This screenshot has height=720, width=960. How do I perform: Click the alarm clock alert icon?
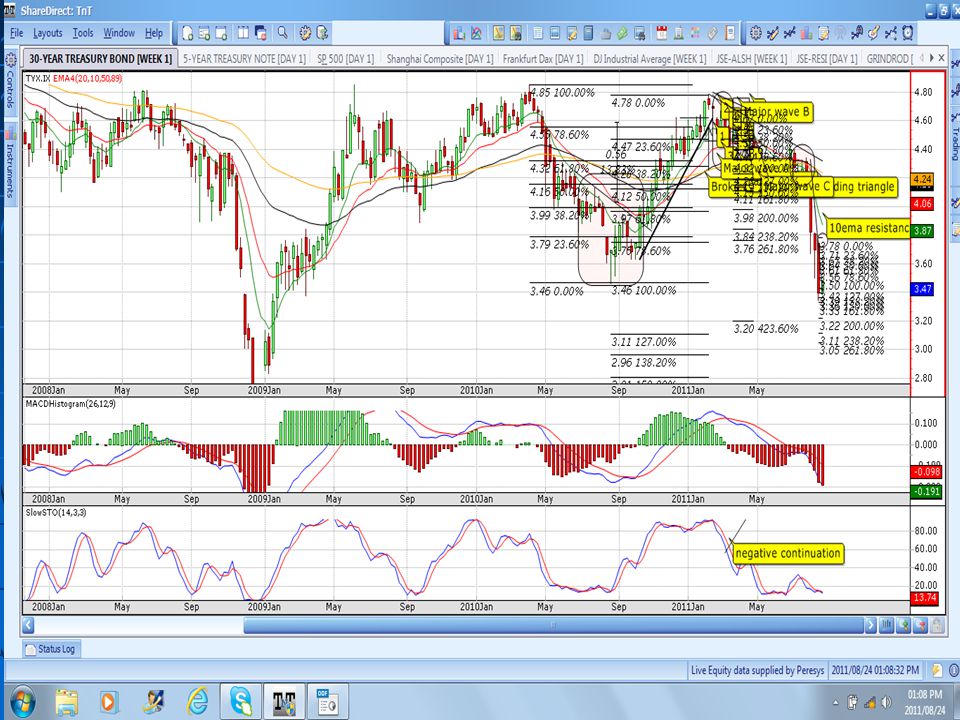[907, 32]
